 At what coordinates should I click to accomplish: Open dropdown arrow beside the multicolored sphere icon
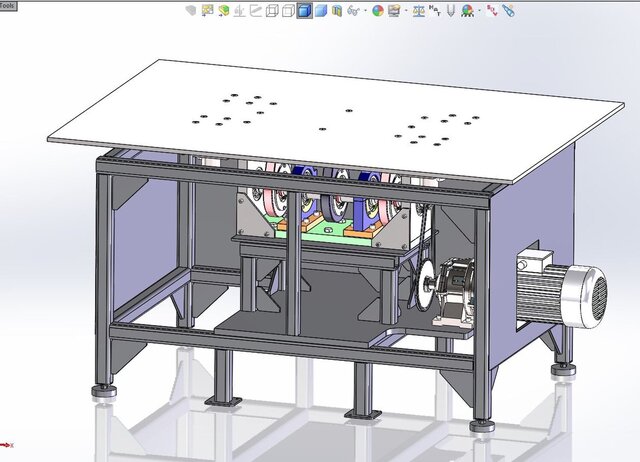coord(480,11)
